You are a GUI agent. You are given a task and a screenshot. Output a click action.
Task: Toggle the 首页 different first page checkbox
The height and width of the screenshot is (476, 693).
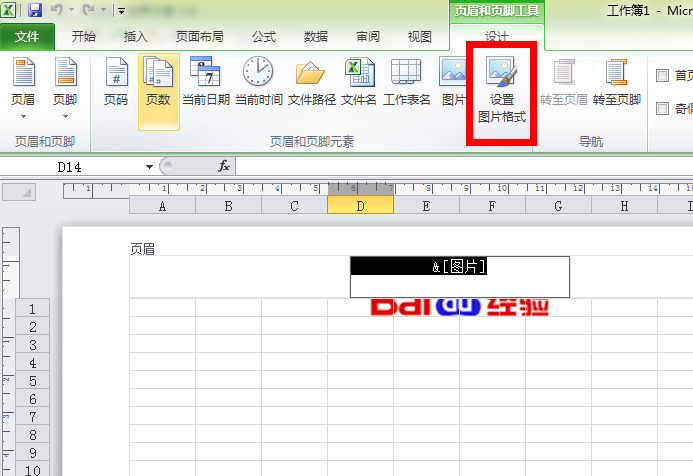point(662,76)
